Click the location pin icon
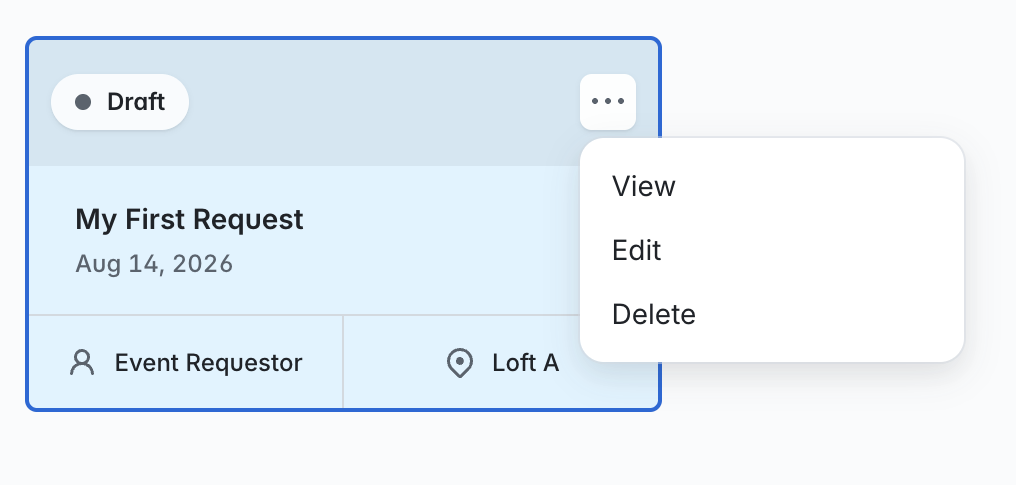 460,363
